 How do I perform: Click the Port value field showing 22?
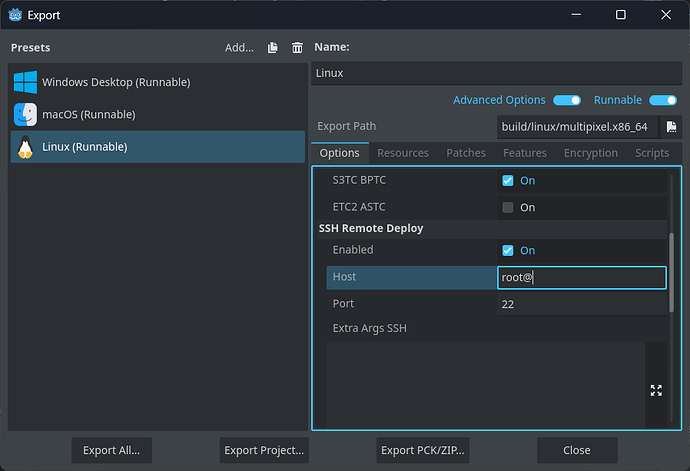pos(582,304)
